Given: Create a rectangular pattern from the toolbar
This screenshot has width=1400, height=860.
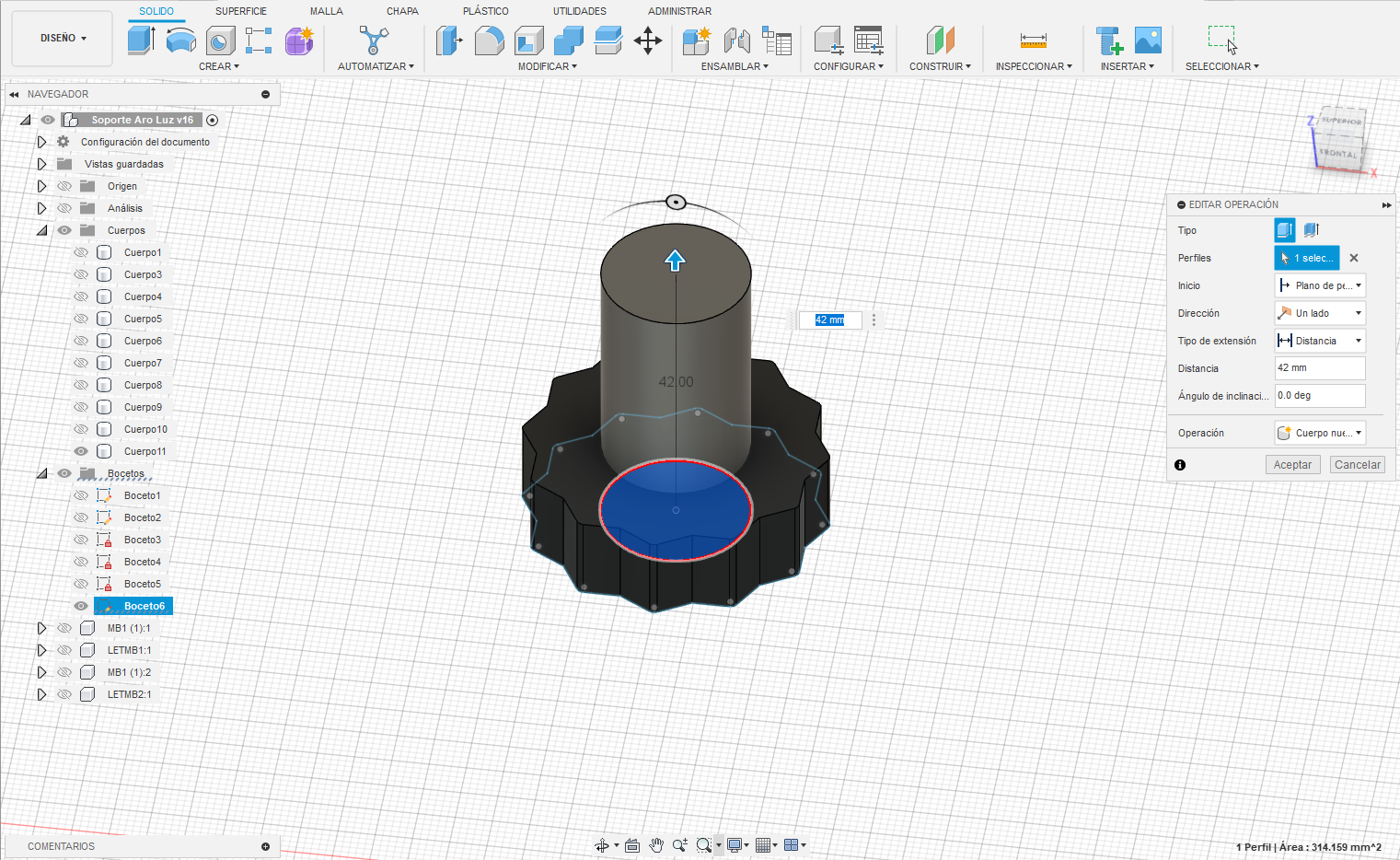Looking at the screenshot, I should coord(259,41).
